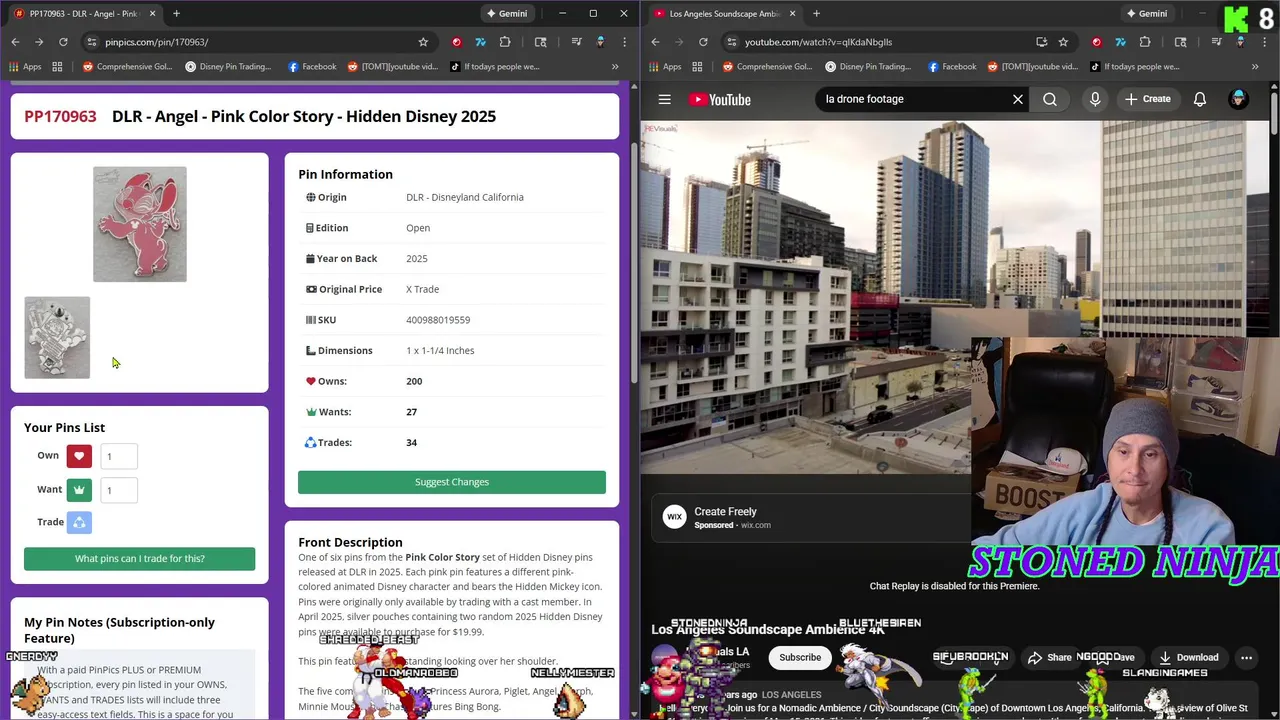The width and height of the screenshot is (1280, 720).
Task: Click Pink Color Story link in description
Action: (x=442, y=557)
